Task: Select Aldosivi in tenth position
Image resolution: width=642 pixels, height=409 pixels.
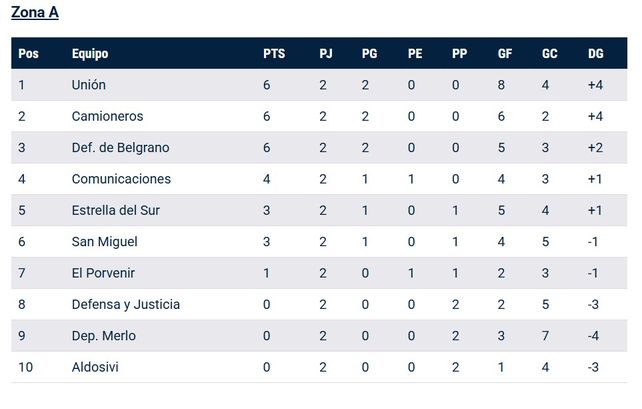Action: click(x=95, y=367)
